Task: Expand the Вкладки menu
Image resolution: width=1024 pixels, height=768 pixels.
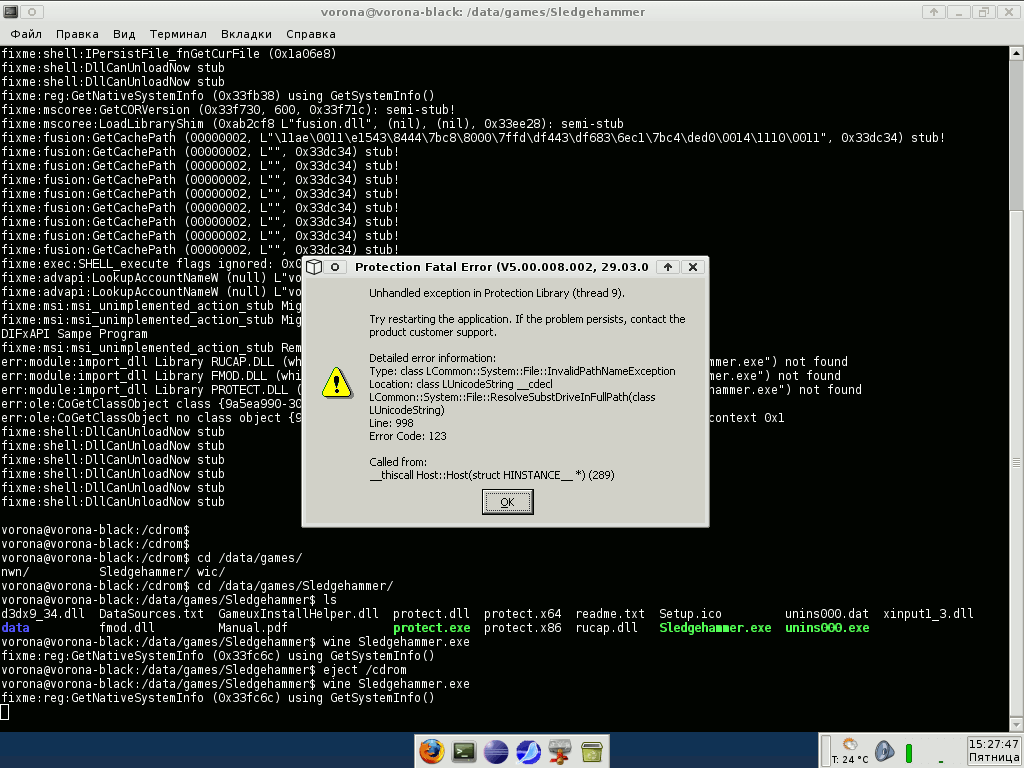Action: coord(246,34)
